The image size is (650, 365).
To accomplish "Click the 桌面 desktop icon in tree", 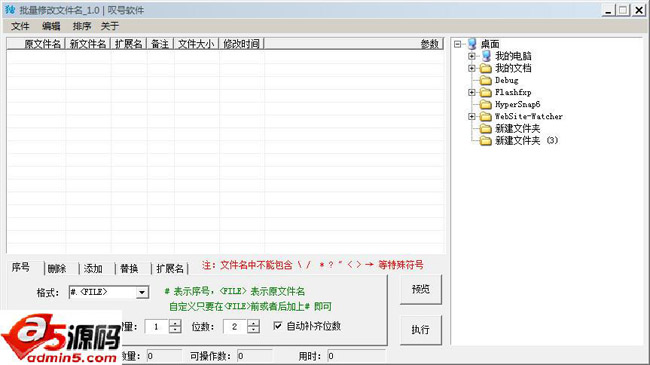I will [472, 44].
